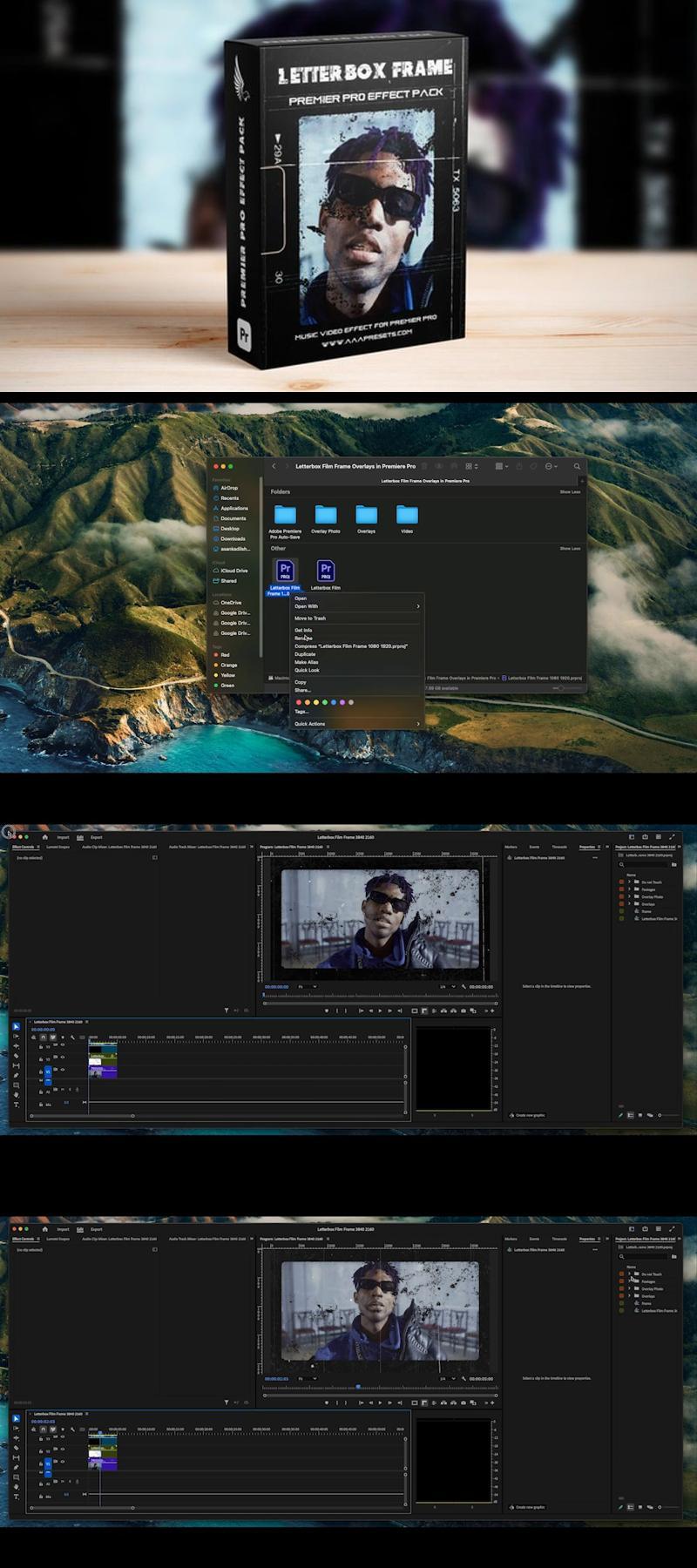Apply the blue color tag in context menu
The width and height of the screenshot is (697, 1568).
[334, 702]
